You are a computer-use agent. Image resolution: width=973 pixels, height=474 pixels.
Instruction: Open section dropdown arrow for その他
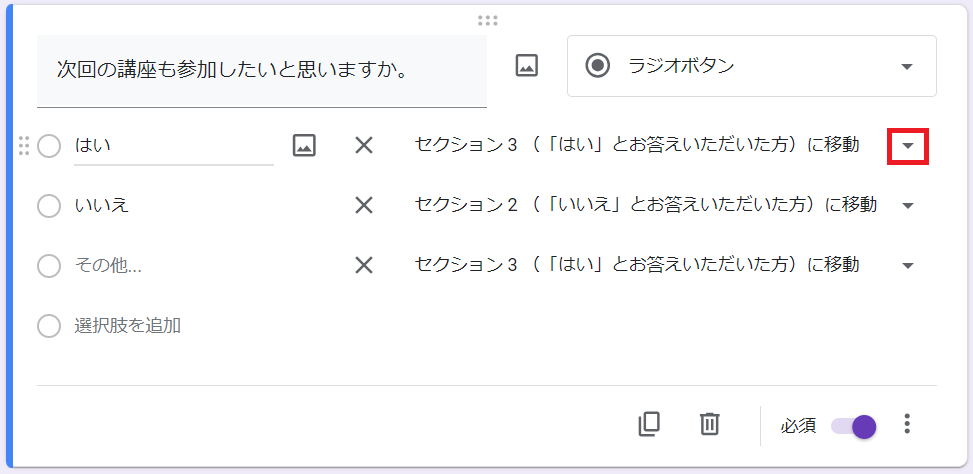tap(908, 266)
